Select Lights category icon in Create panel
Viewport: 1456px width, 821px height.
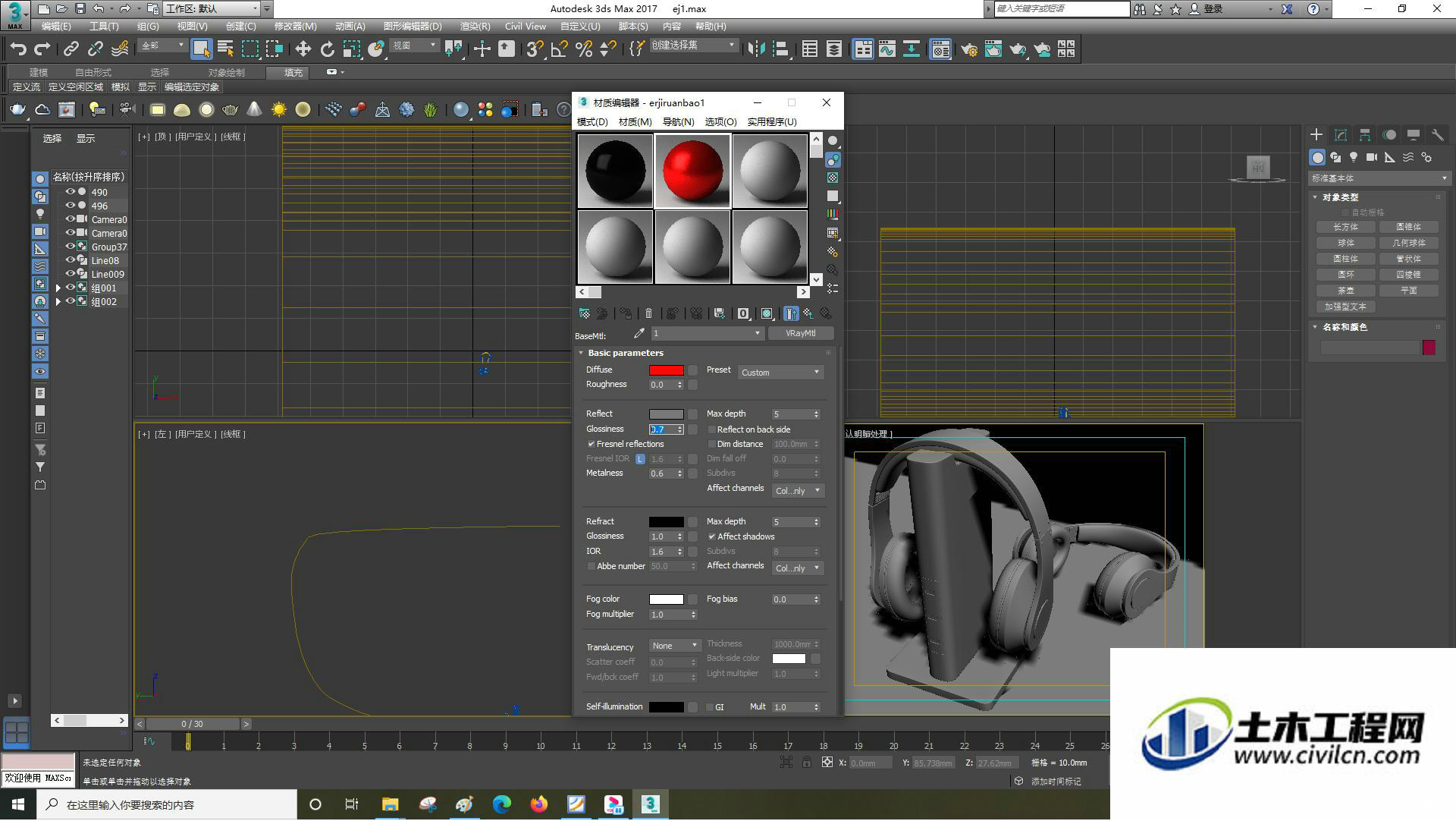point(1354,157)
